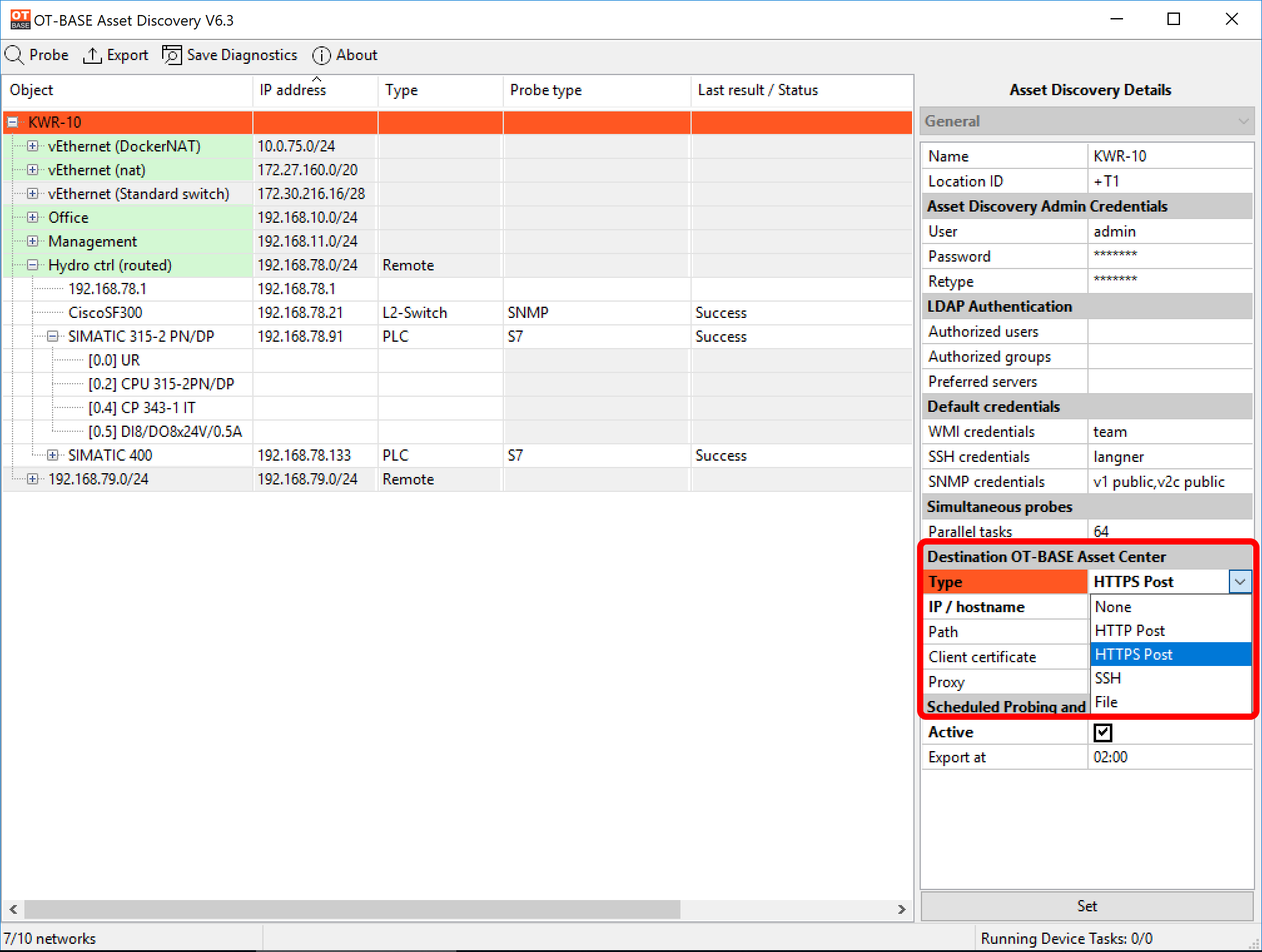Image resolution: width=1262 pixels, height=952 pixels.
Task: Click the Client certificate property row
Action: [x=1005, y=657]
